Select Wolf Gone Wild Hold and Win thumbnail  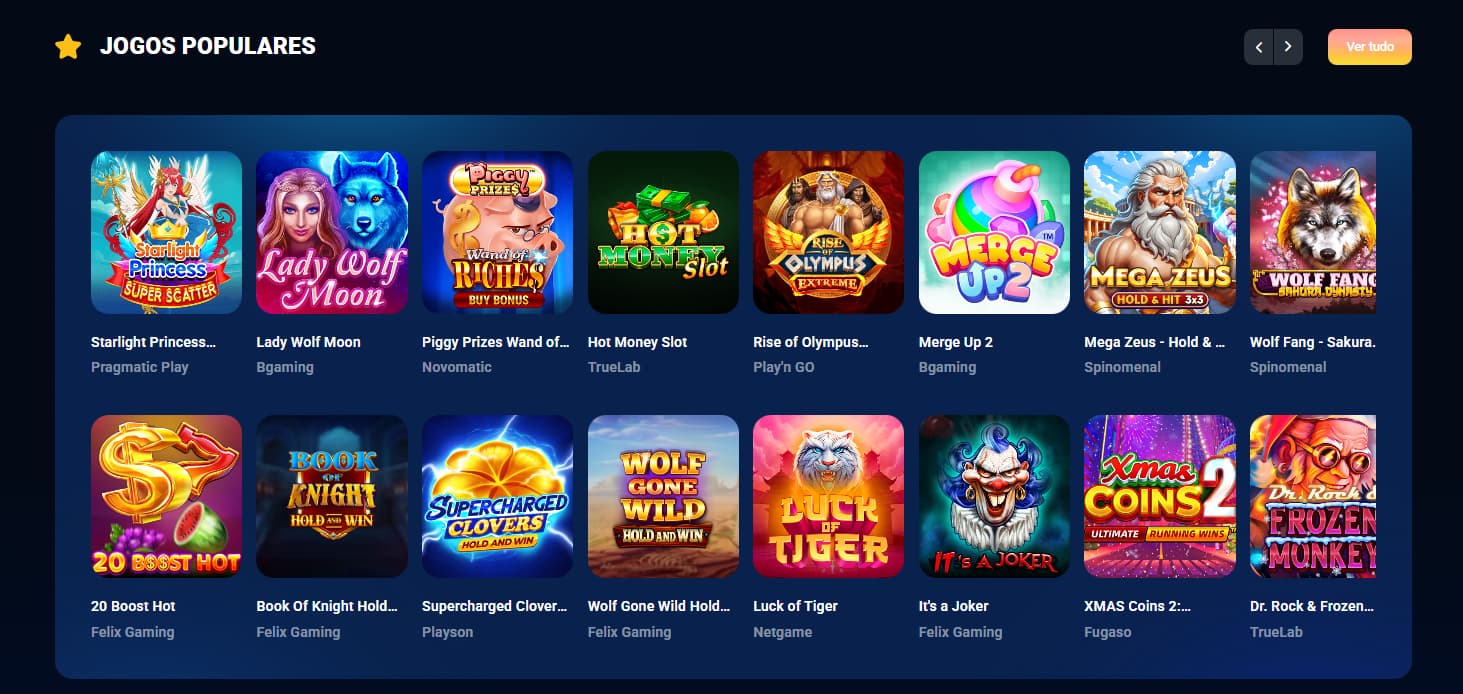click(x=663, y=496)
